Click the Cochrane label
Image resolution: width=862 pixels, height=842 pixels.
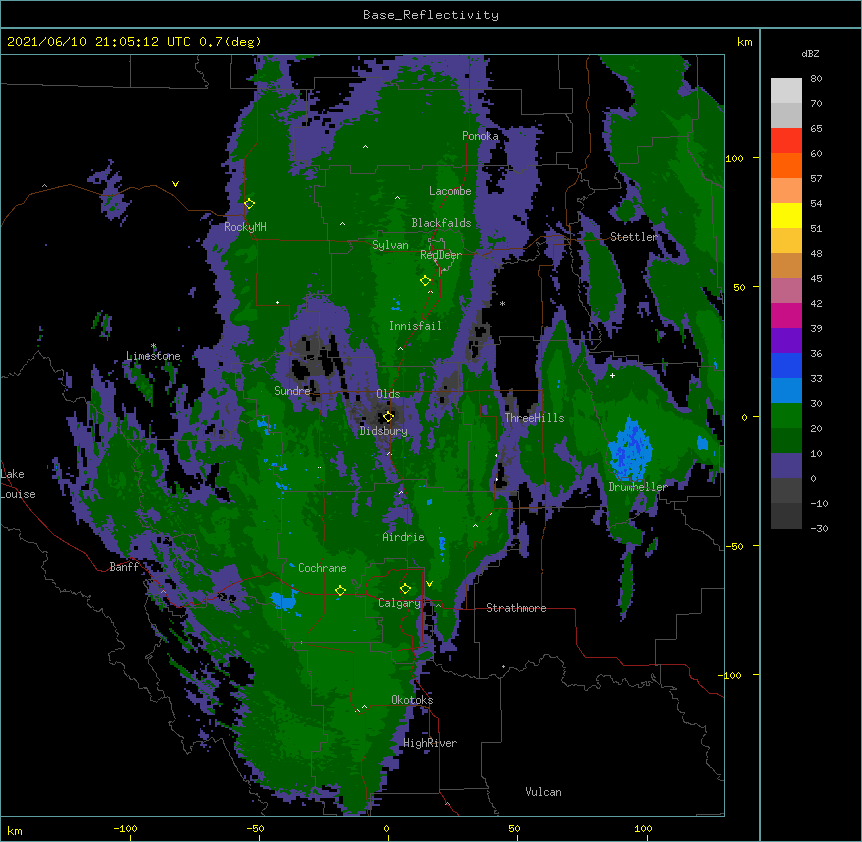pos(322,568)
